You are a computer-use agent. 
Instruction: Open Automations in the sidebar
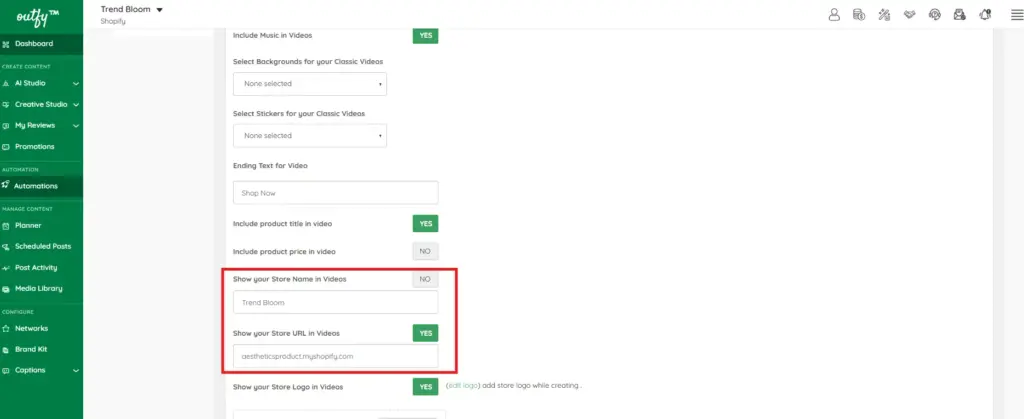(x=41, y=186)
